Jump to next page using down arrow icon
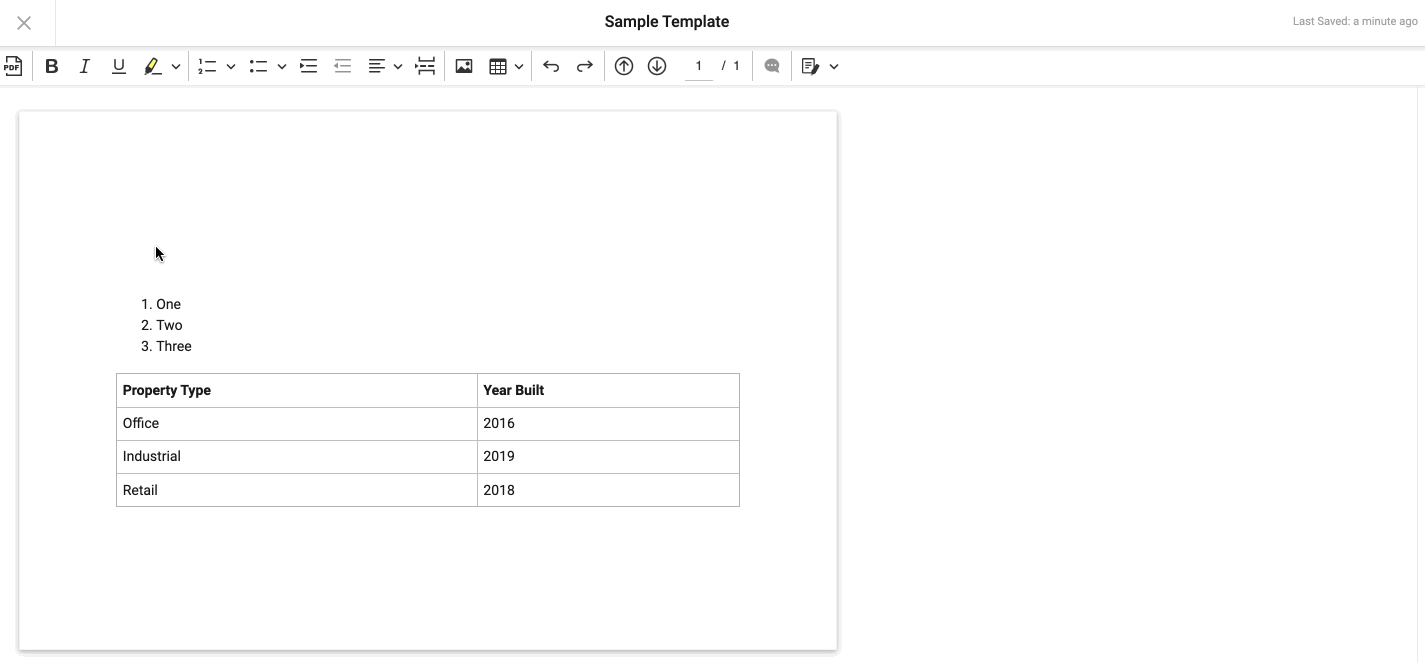The width and height of the screenshot is (1425, 663). pyautogui.click(x=657, y=65)
